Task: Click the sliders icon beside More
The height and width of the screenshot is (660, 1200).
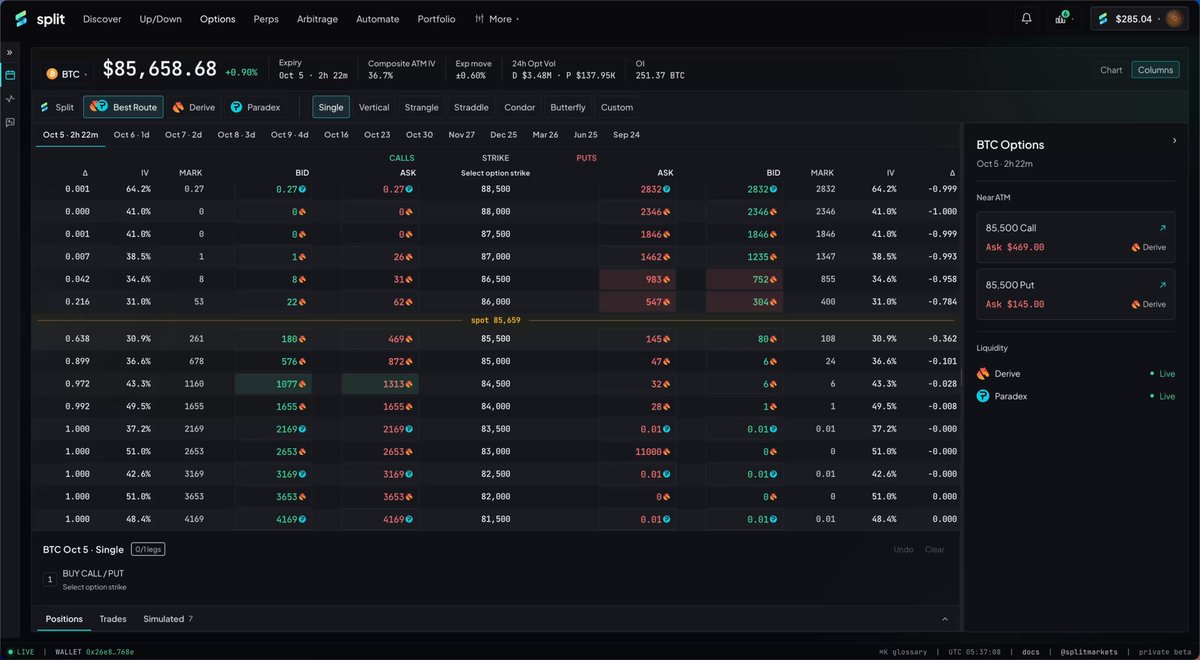Action: (480, 19)
